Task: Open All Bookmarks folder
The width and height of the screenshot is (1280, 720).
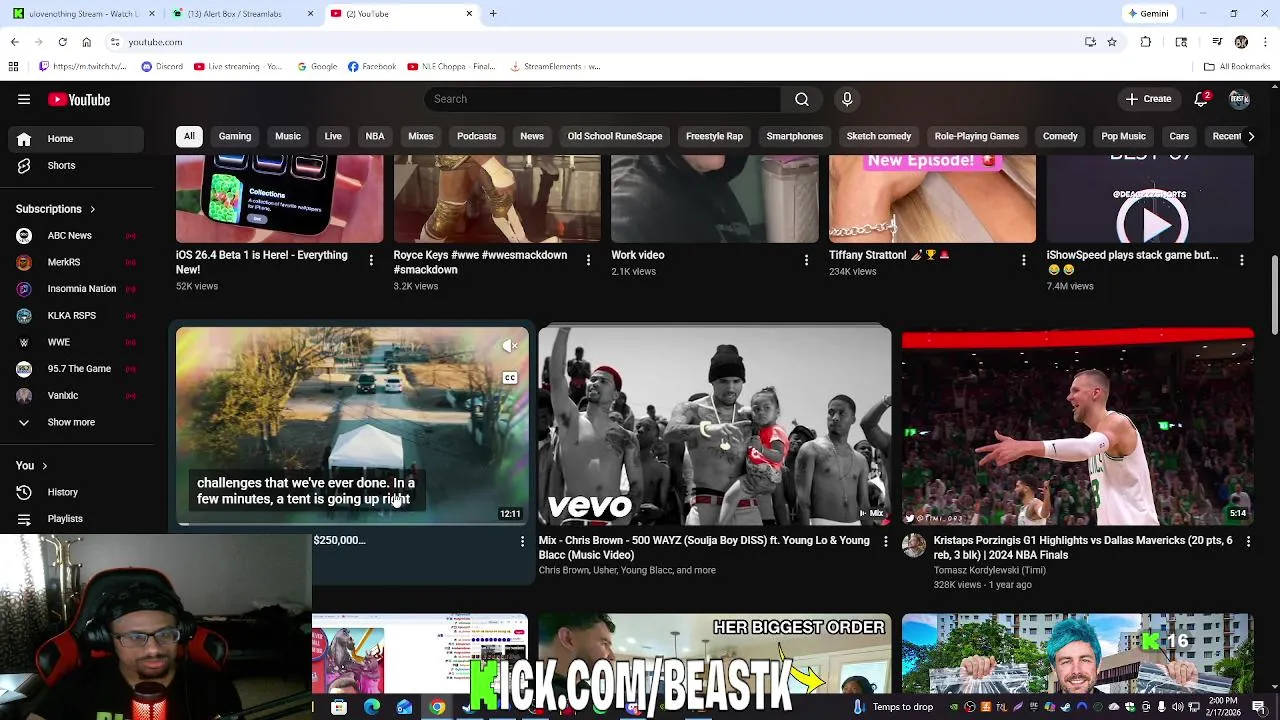Action: click(x=1237, y=67)
